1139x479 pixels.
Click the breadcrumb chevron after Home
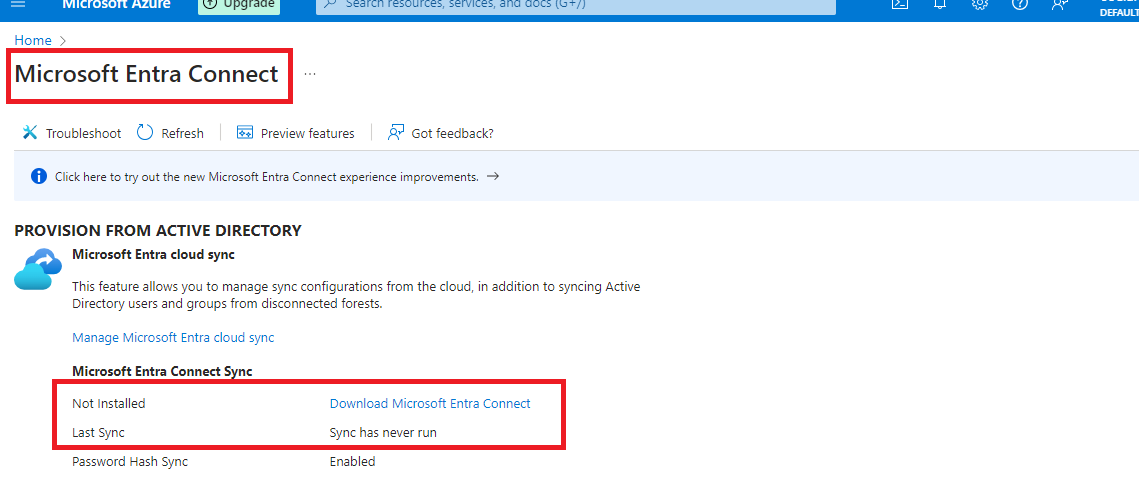tap(62, 41)
